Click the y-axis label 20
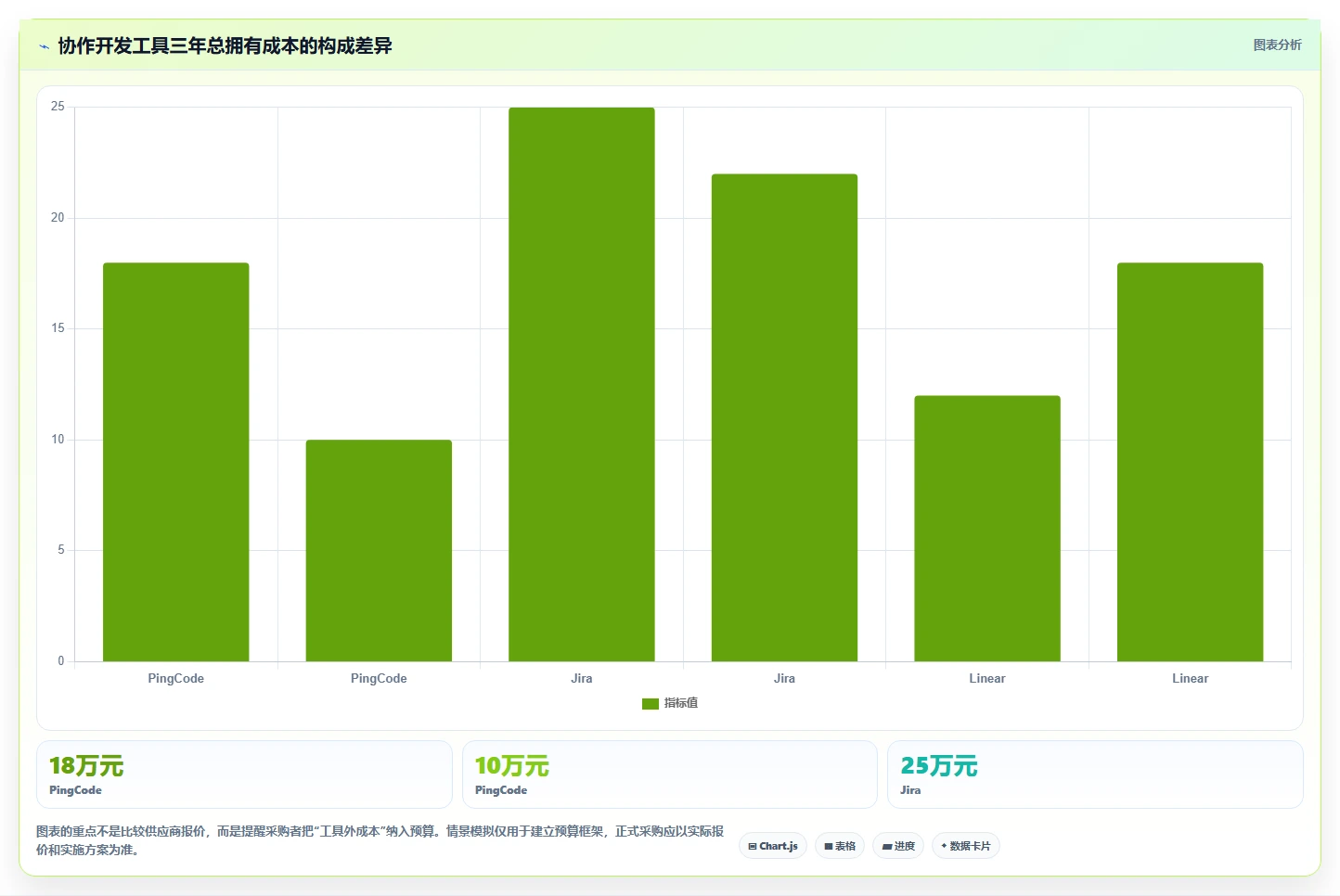Image resolution: width=1340 pixels, height=896 pixels. tap(58, 218)
